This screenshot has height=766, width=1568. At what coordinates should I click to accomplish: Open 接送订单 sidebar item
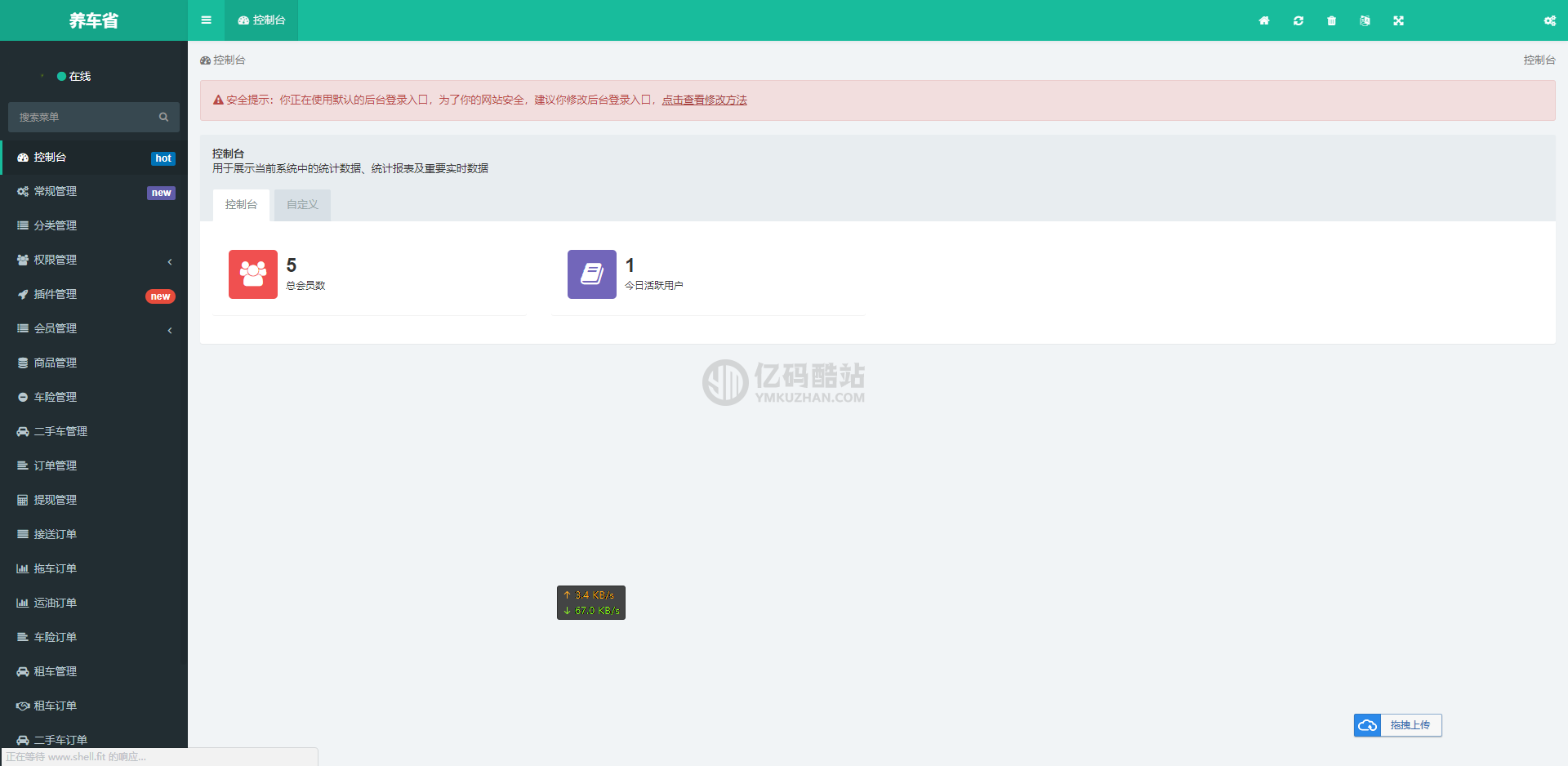(94, 535)
